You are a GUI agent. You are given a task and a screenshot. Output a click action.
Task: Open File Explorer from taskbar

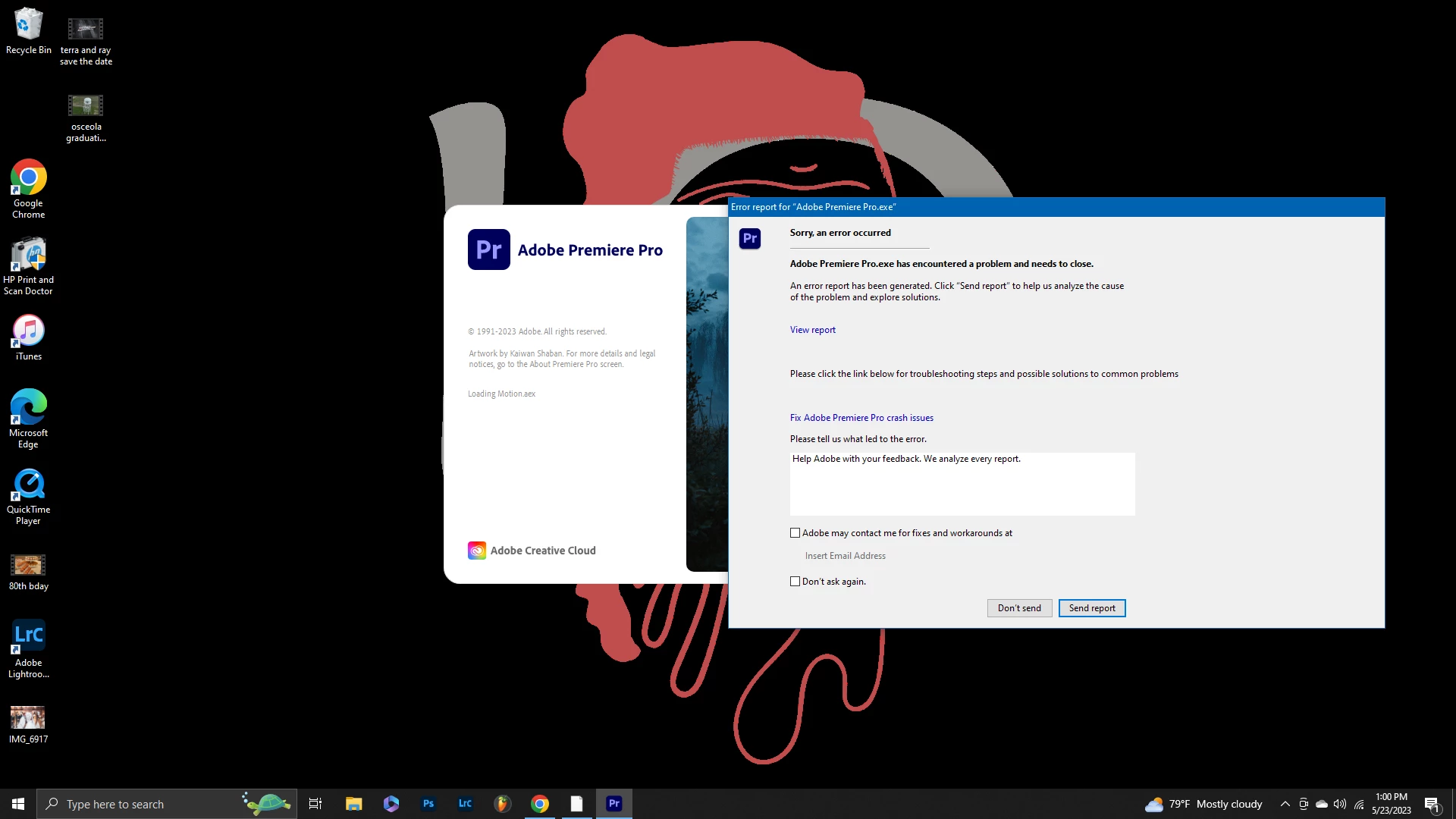[x=354, y=804]
